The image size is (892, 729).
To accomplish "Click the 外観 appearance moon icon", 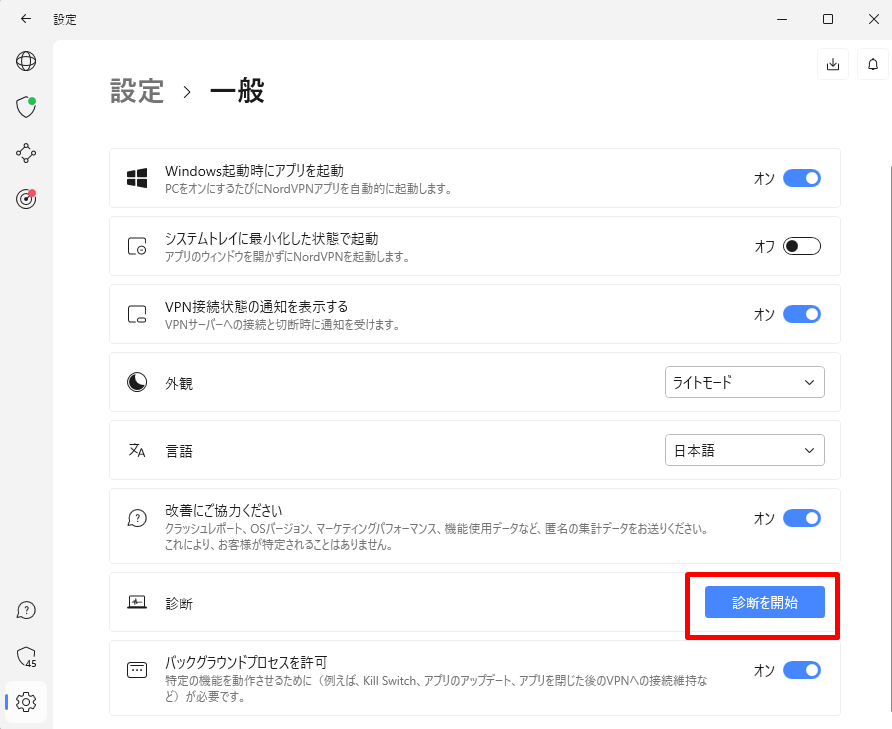I will pos(137,382).
